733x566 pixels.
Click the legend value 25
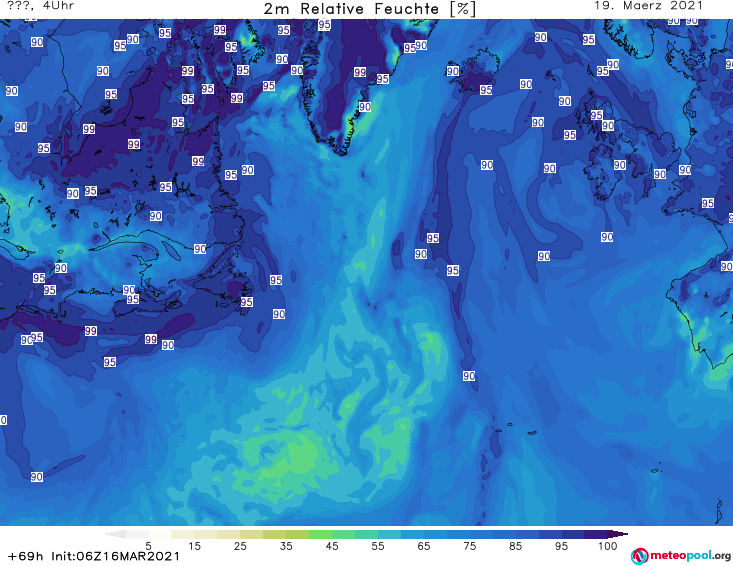point(240,546)
